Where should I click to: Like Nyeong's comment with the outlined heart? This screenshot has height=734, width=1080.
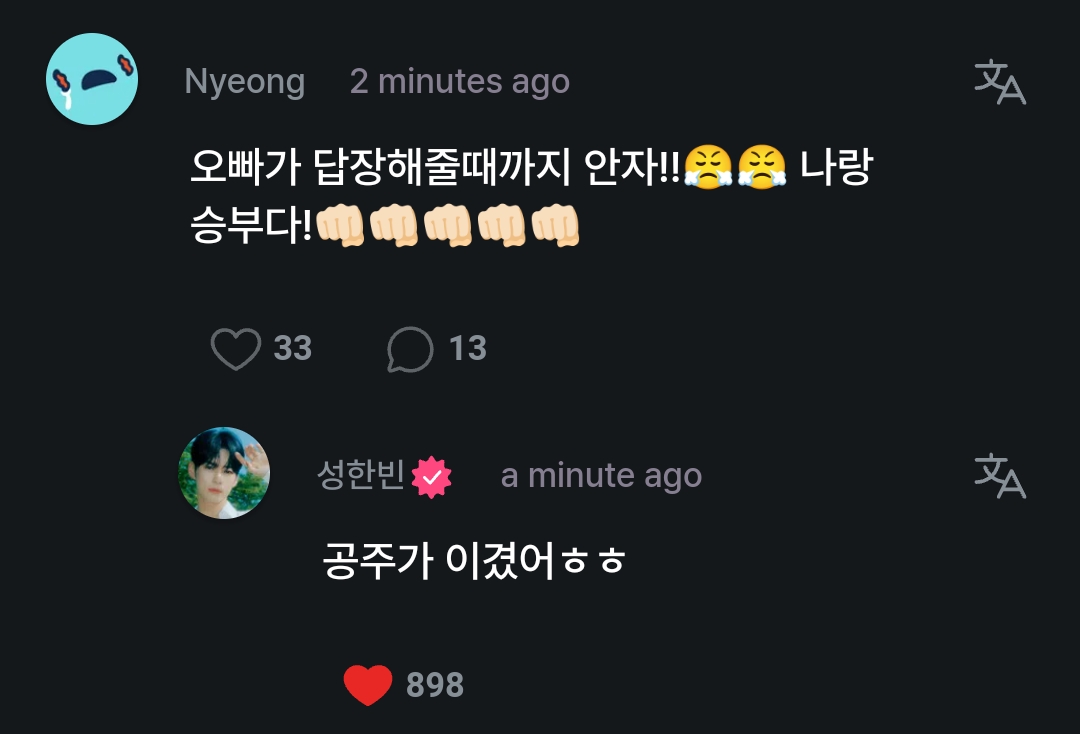236,348
